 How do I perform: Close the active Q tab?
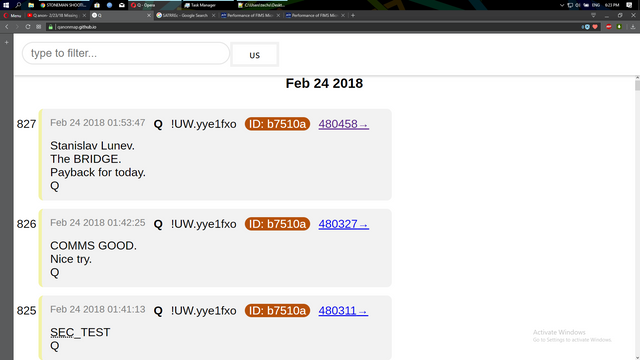[149, 16]
